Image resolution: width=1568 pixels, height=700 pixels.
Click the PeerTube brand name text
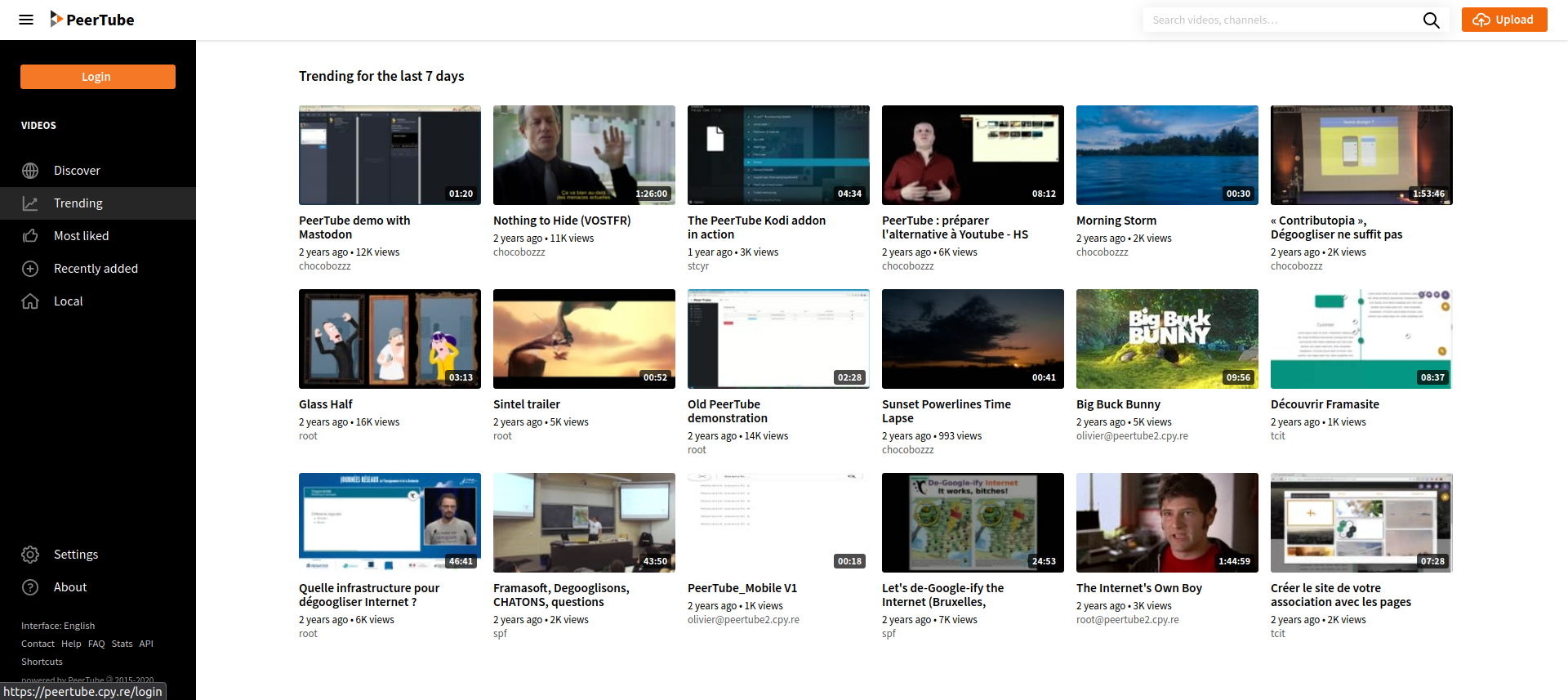coord(100,20)
